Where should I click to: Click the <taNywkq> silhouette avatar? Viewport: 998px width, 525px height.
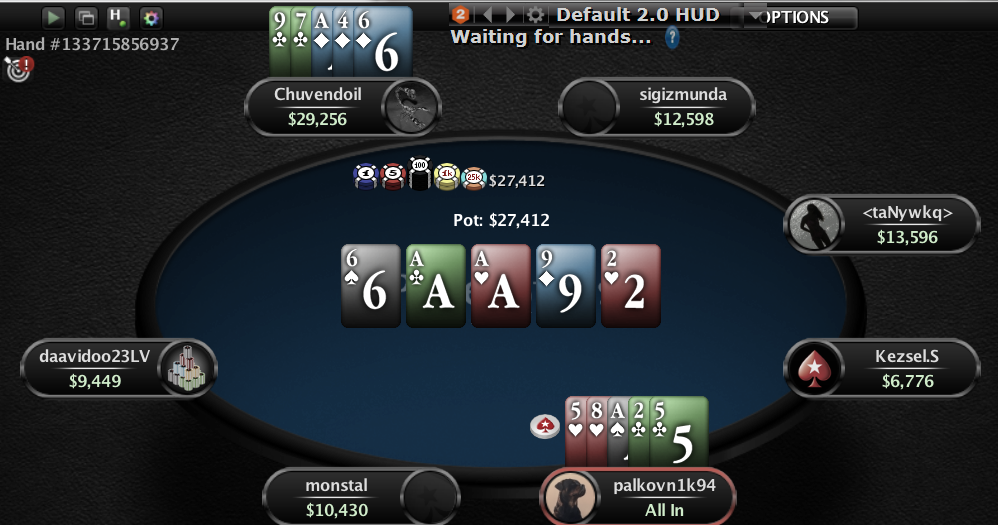[814, 224]
